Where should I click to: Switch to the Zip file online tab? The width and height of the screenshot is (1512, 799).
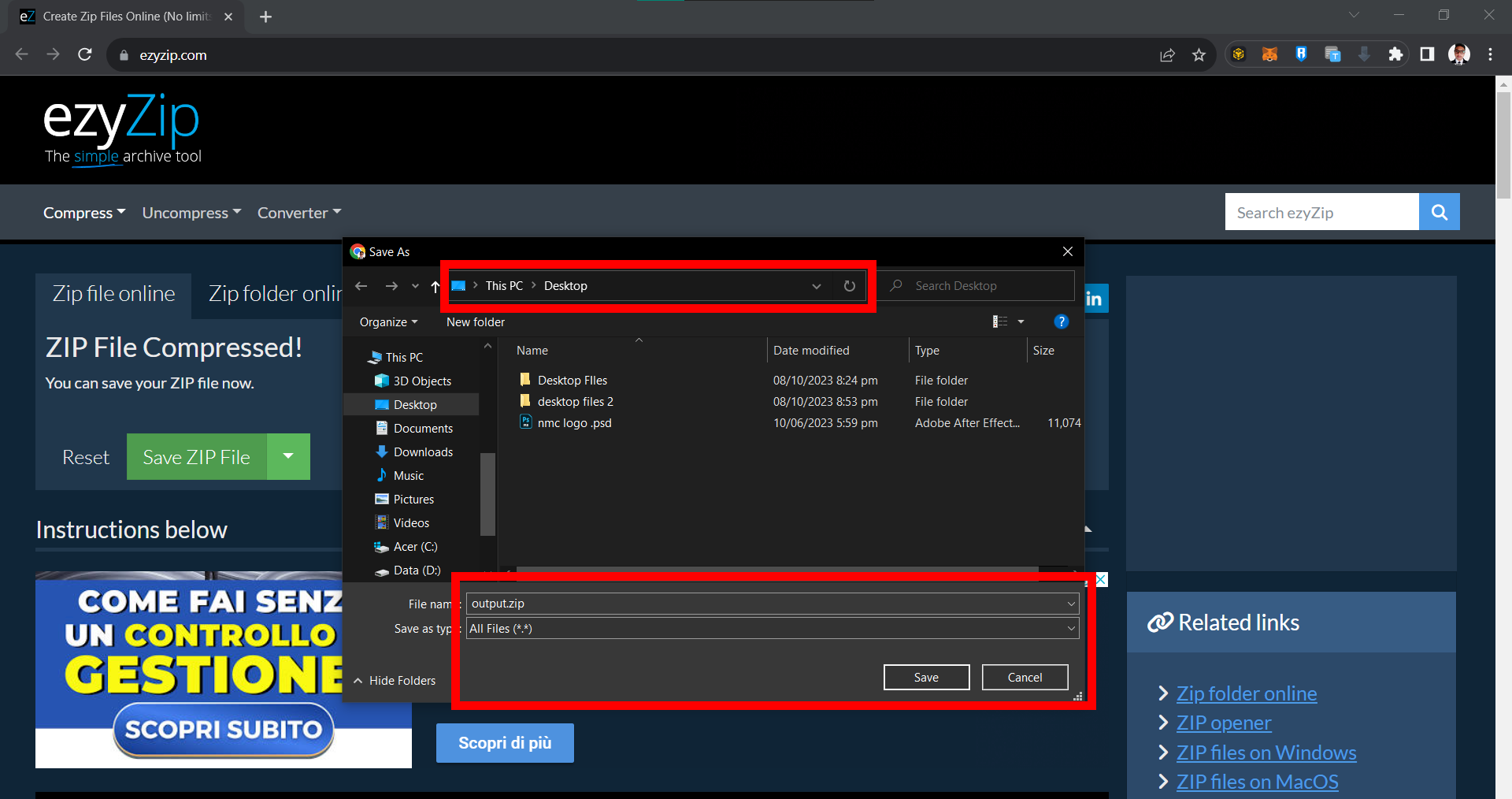point(113,294)
